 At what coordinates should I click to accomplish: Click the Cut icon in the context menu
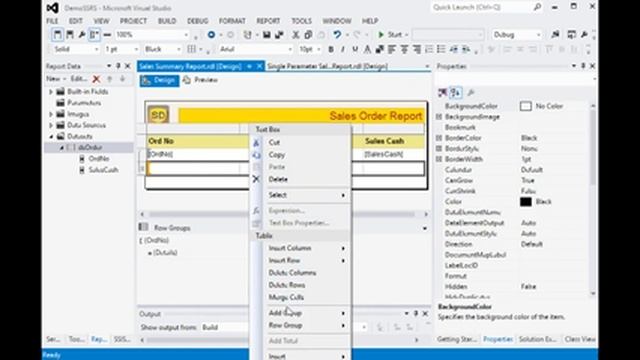point(256,142)
